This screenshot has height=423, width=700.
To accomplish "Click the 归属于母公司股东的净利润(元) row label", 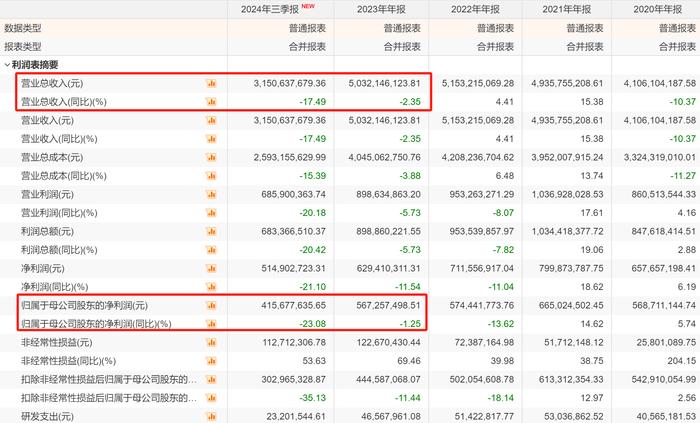I will point(84,306).
